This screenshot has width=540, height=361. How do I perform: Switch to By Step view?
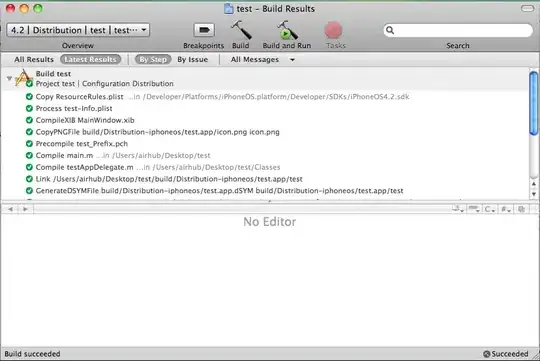pyautogui.click(x=153, y=59)
